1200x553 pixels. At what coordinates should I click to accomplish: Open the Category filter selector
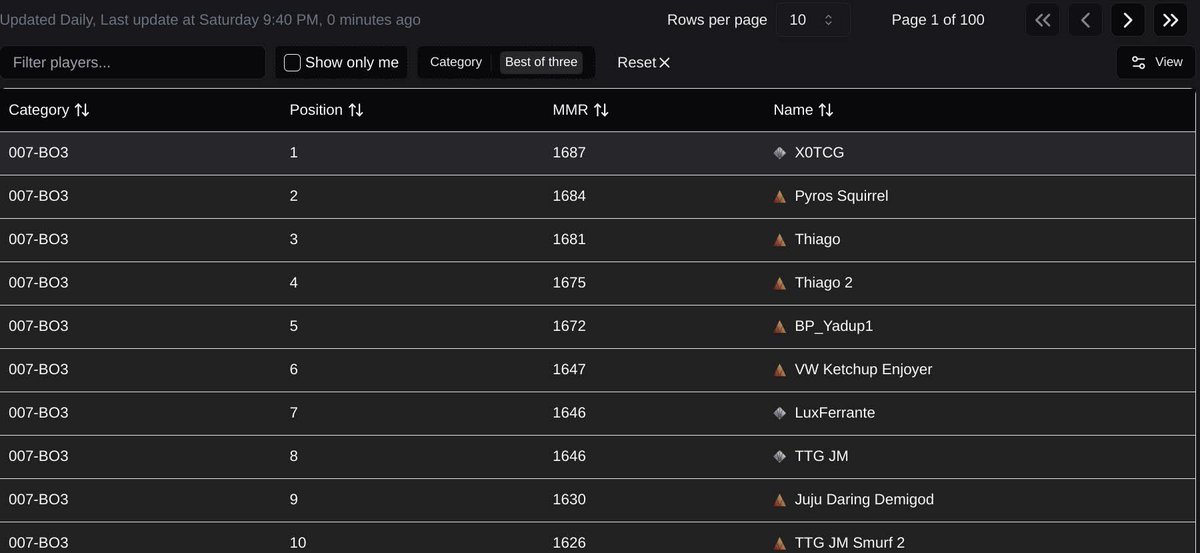[x=456, y=62]
